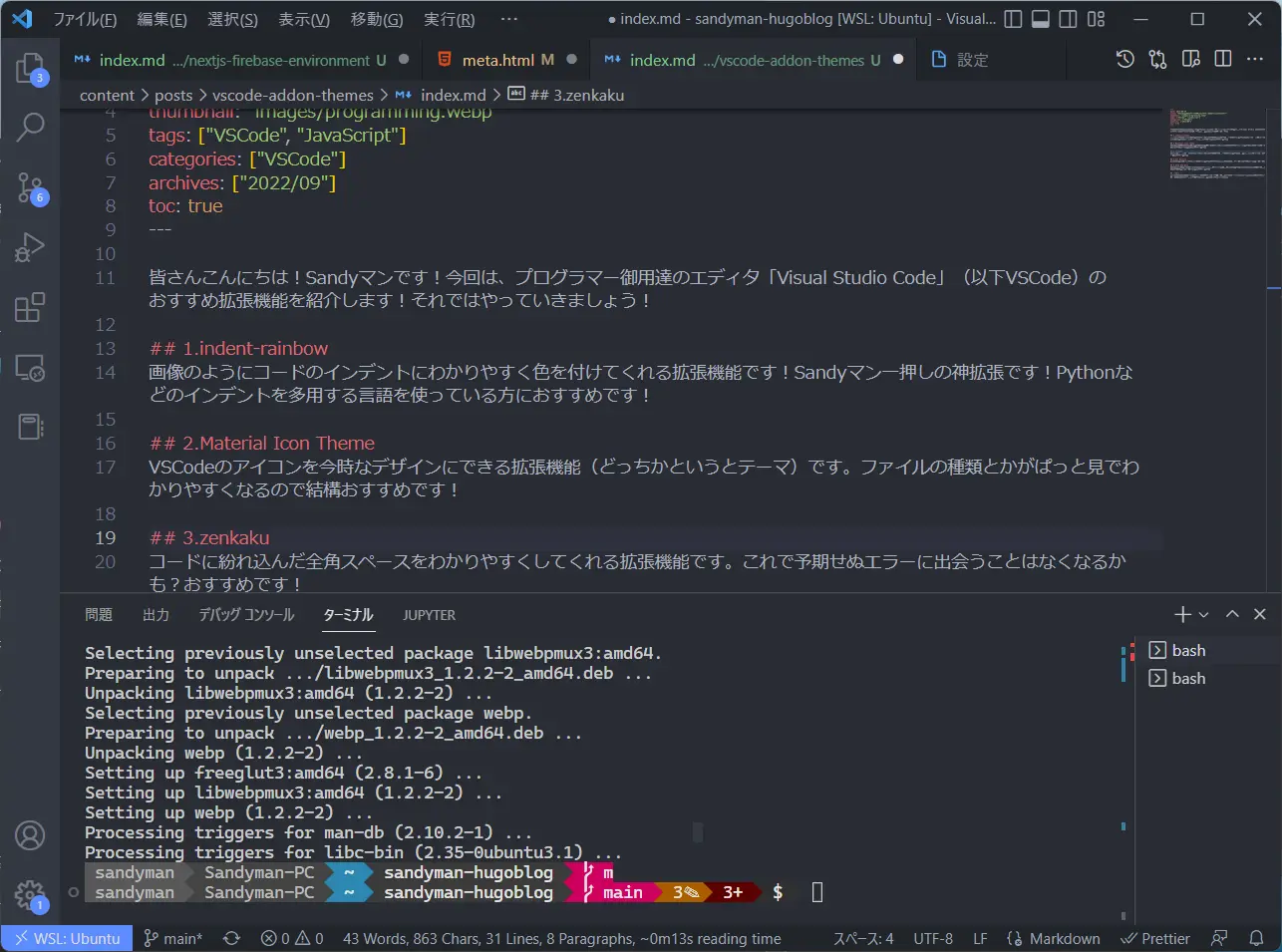The image size is (1282, 952).
Task: Open the Run and Debug view
Action: pyautogui.click(x=30, y=246)
